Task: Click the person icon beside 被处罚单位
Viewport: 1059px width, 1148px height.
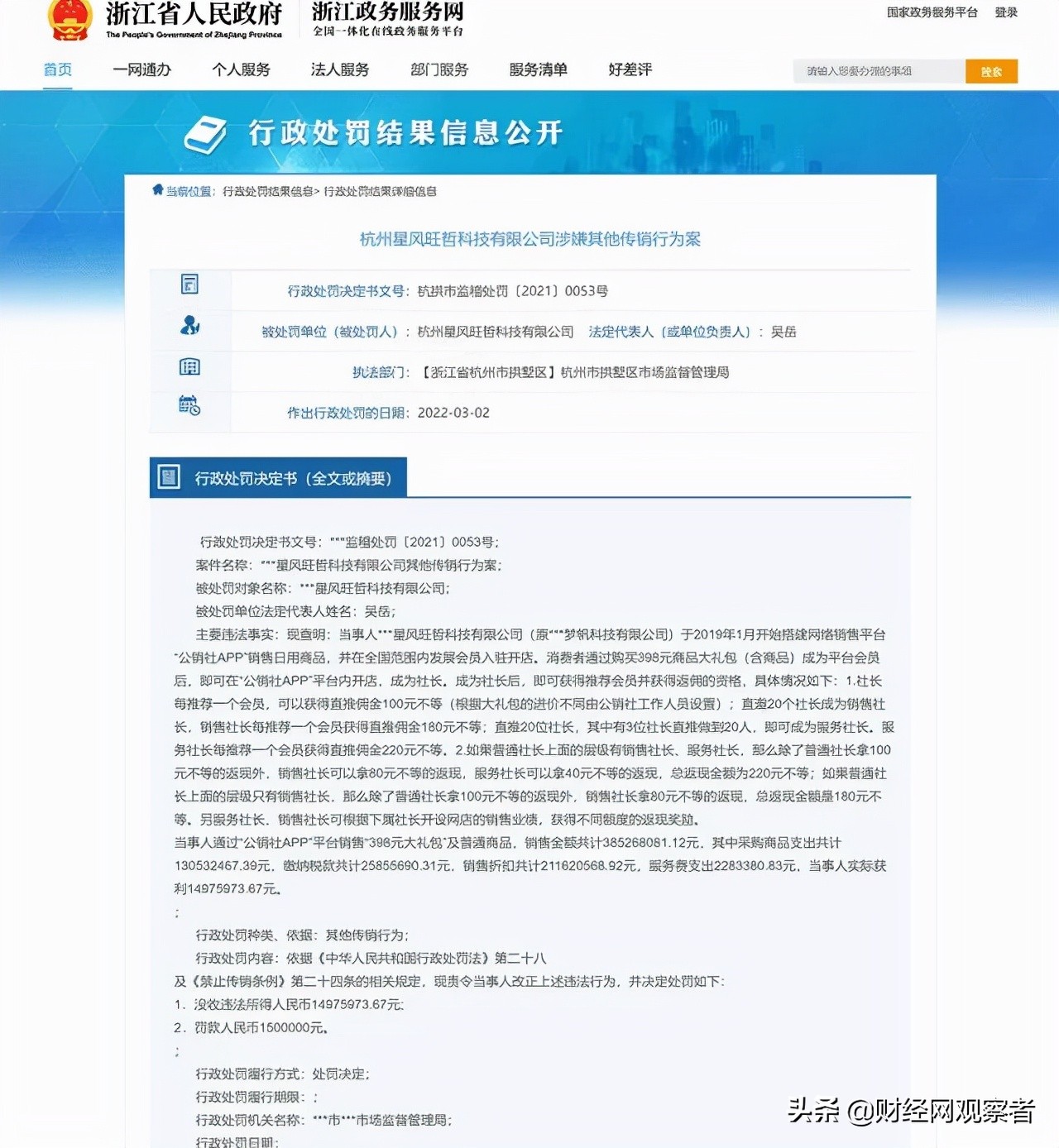Action: click(x=189, y=325)
